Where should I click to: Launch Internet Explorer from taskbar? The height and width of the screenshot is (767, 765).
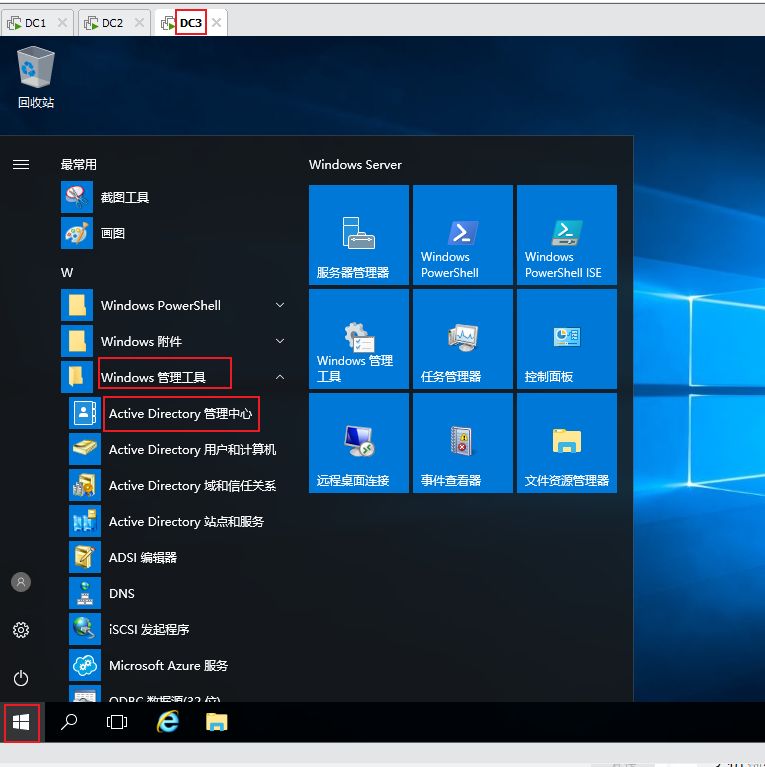point(168,722)
